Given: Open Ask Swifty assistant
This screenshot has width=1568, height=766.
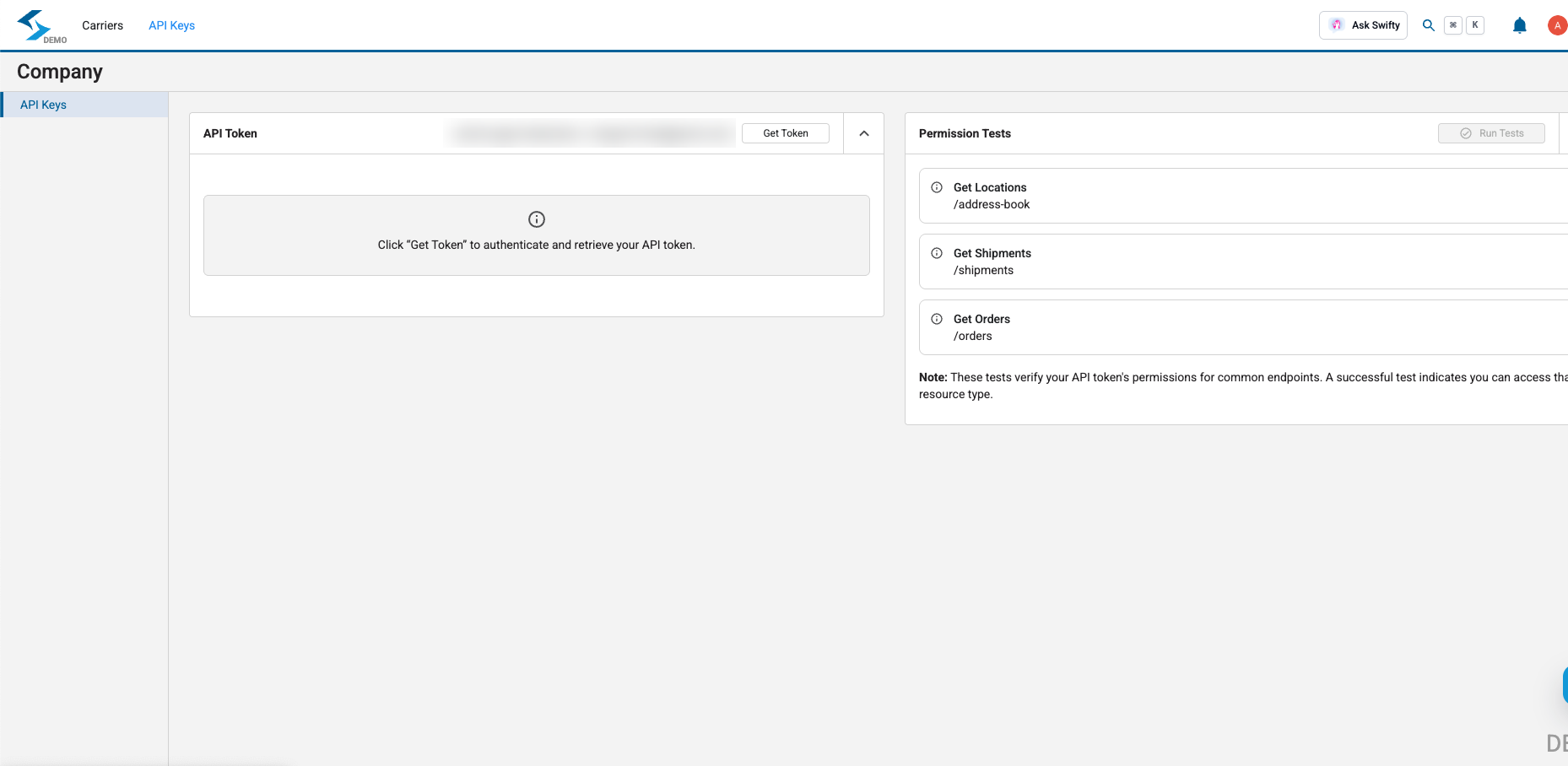Looking at the screenshot, I should click(1363, 25).
